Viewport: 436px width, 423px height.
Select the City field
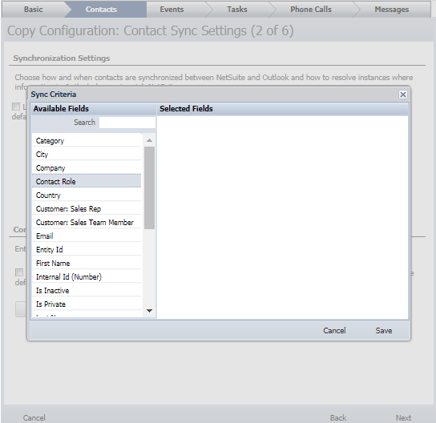click(x=86, y=154)
